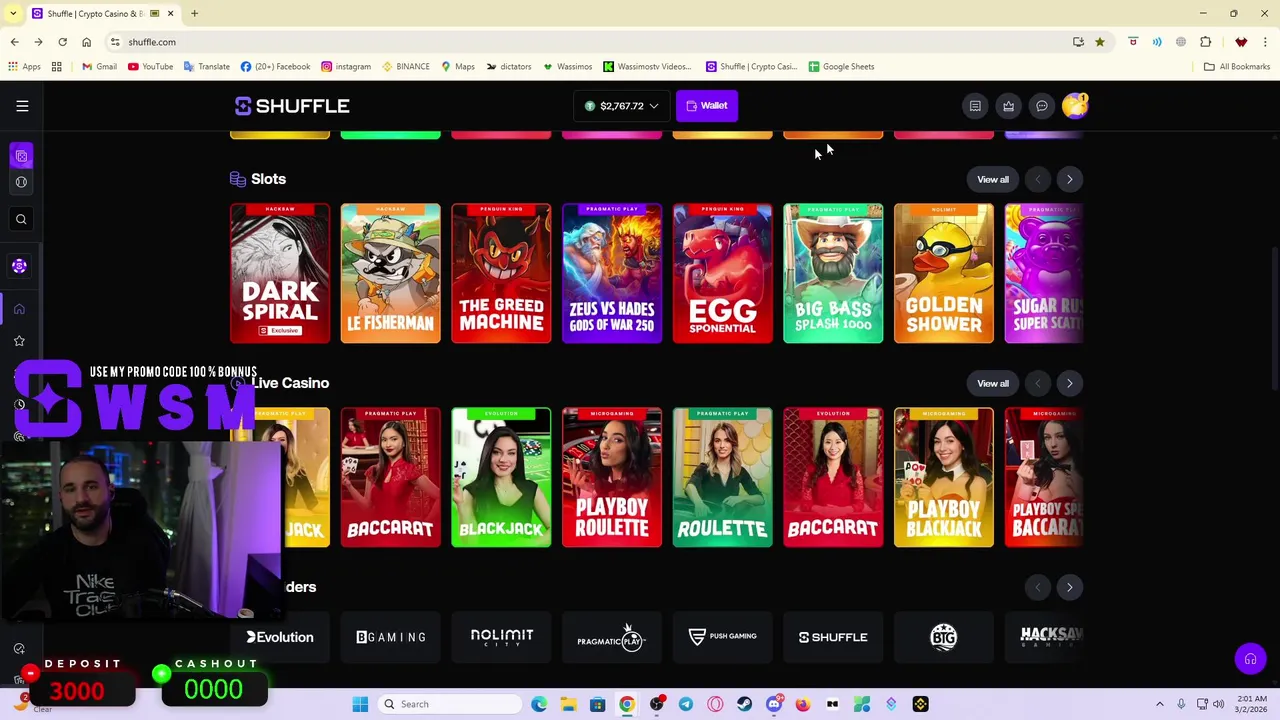Open the YouTube bookmark

[150, 66]
